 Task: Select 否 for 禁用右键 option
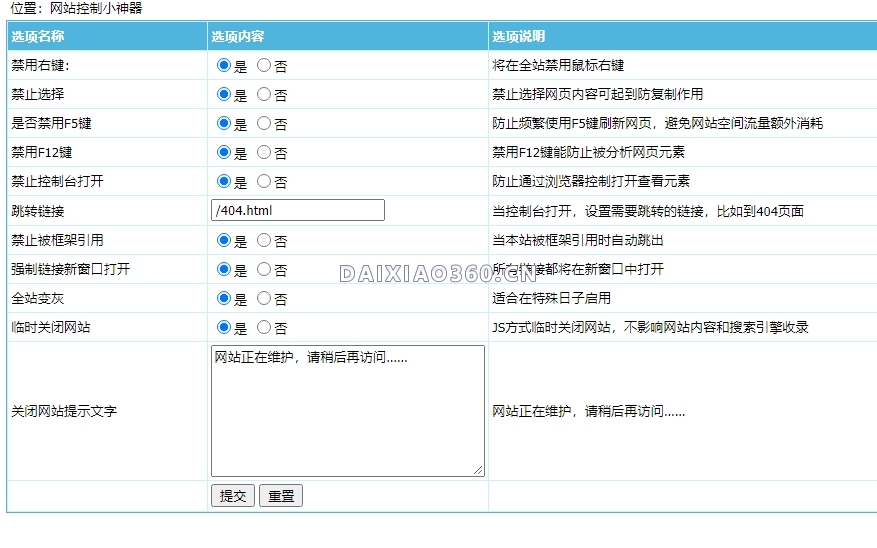(x=264, y=65)
